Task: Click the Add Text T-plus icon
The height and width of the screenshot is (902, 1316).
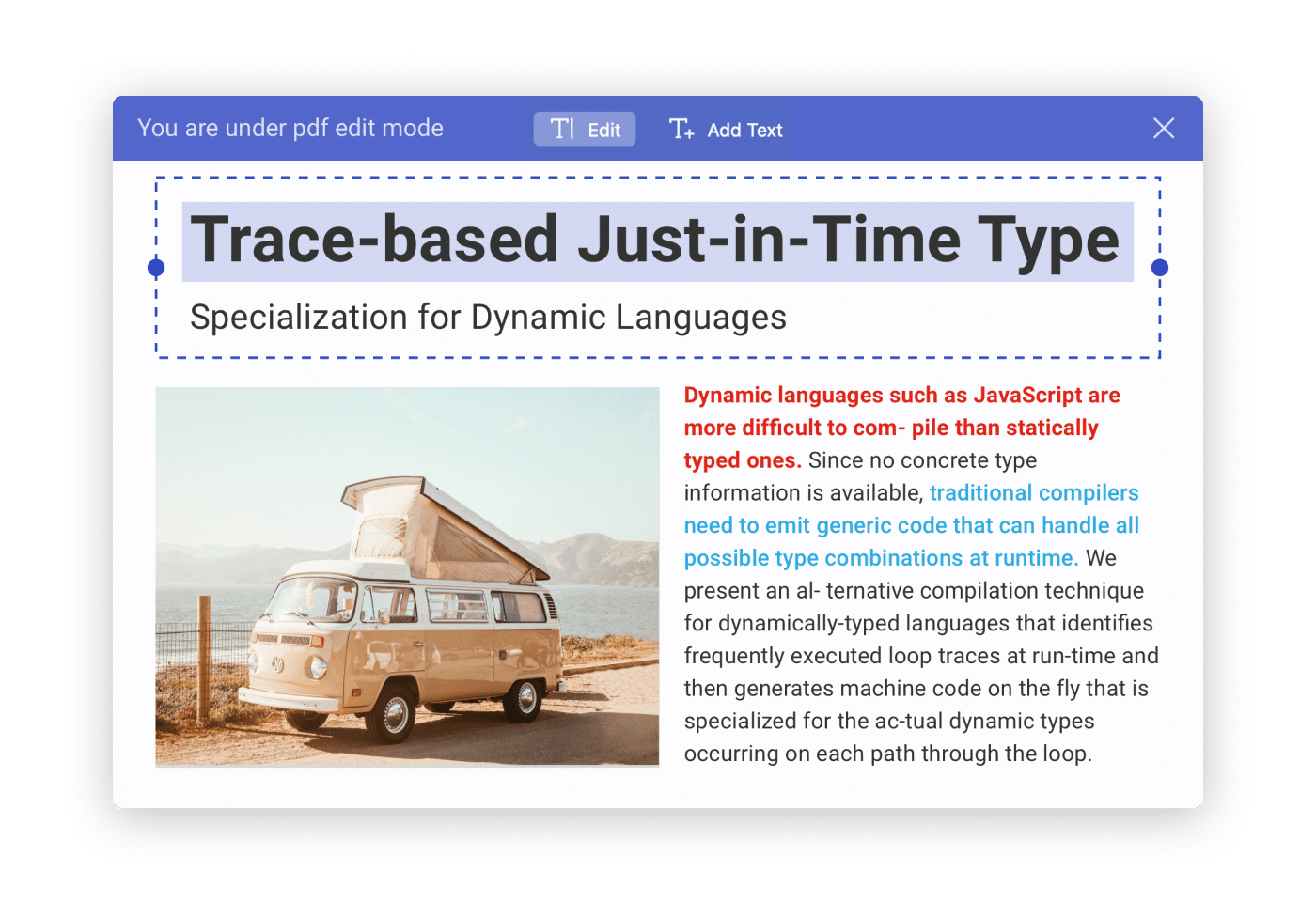Action: [681, 129]
